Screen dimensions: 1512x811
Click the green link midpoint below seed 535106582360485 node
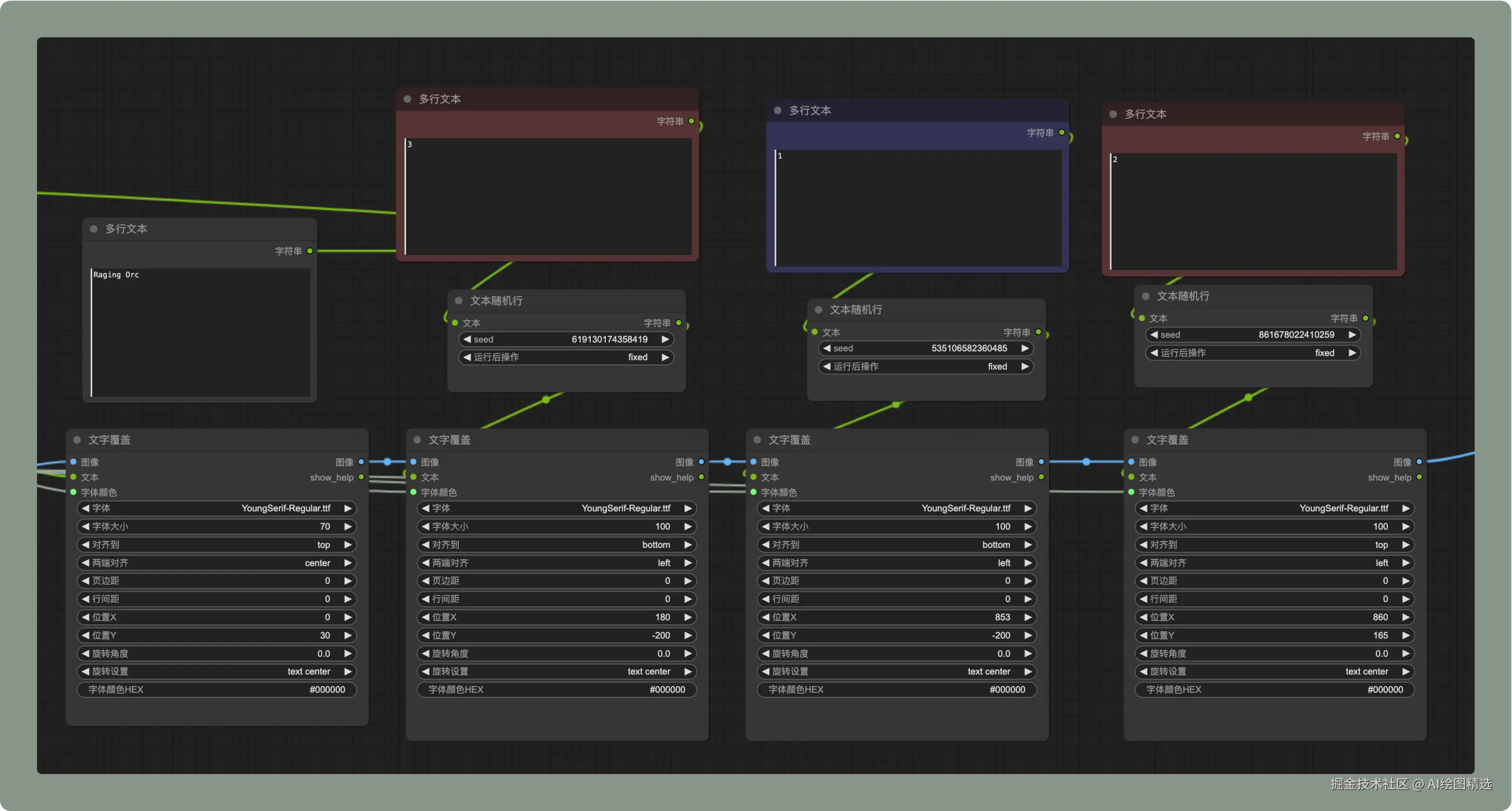(896, 404)
